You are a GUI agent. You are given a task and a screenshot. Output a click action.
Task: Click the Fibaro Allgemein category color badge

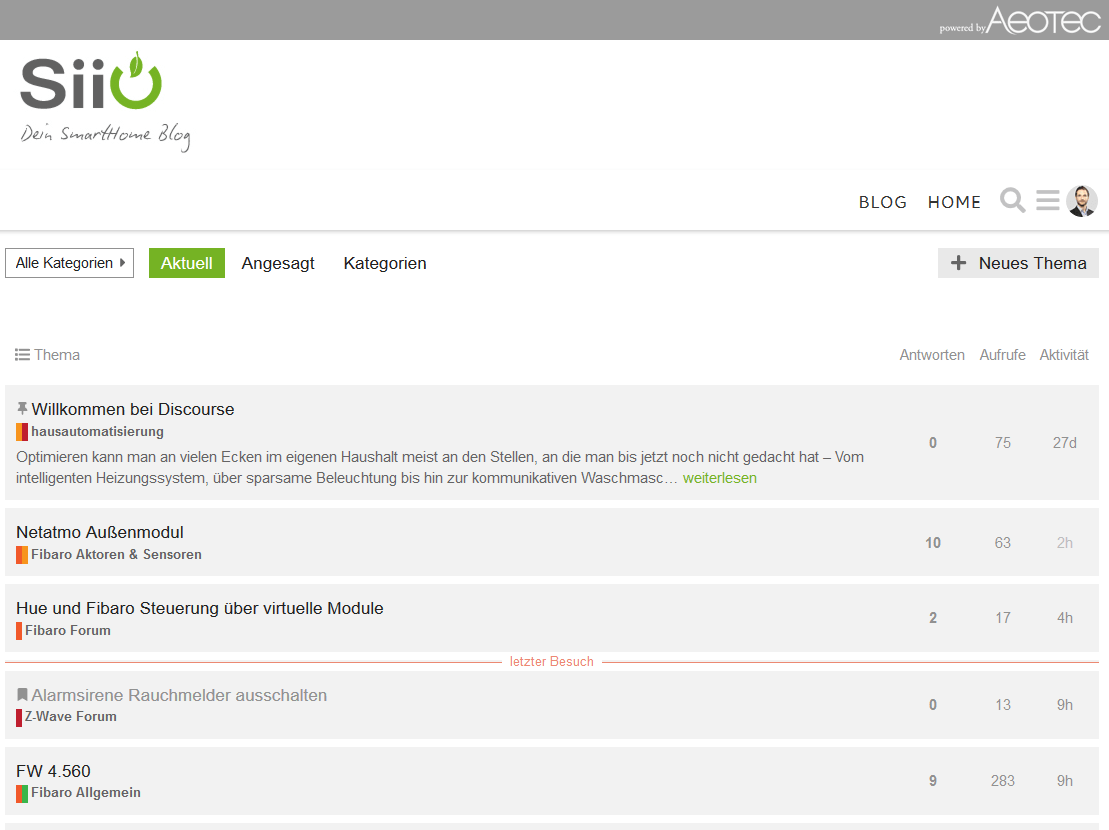pos(22,793)
